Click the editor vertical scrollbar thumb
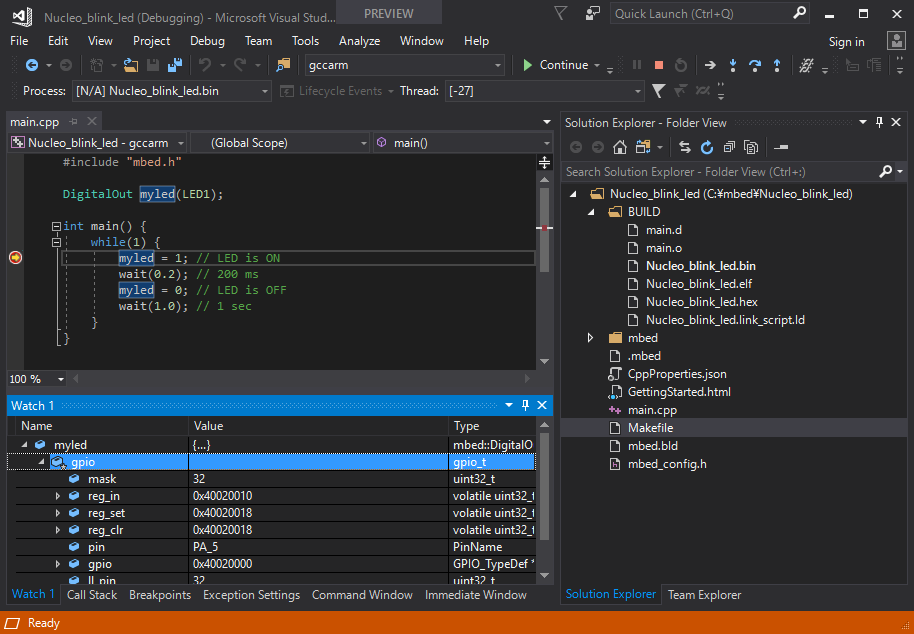The width and height of the screenshot is (914, 634). (x=544, y=229)
